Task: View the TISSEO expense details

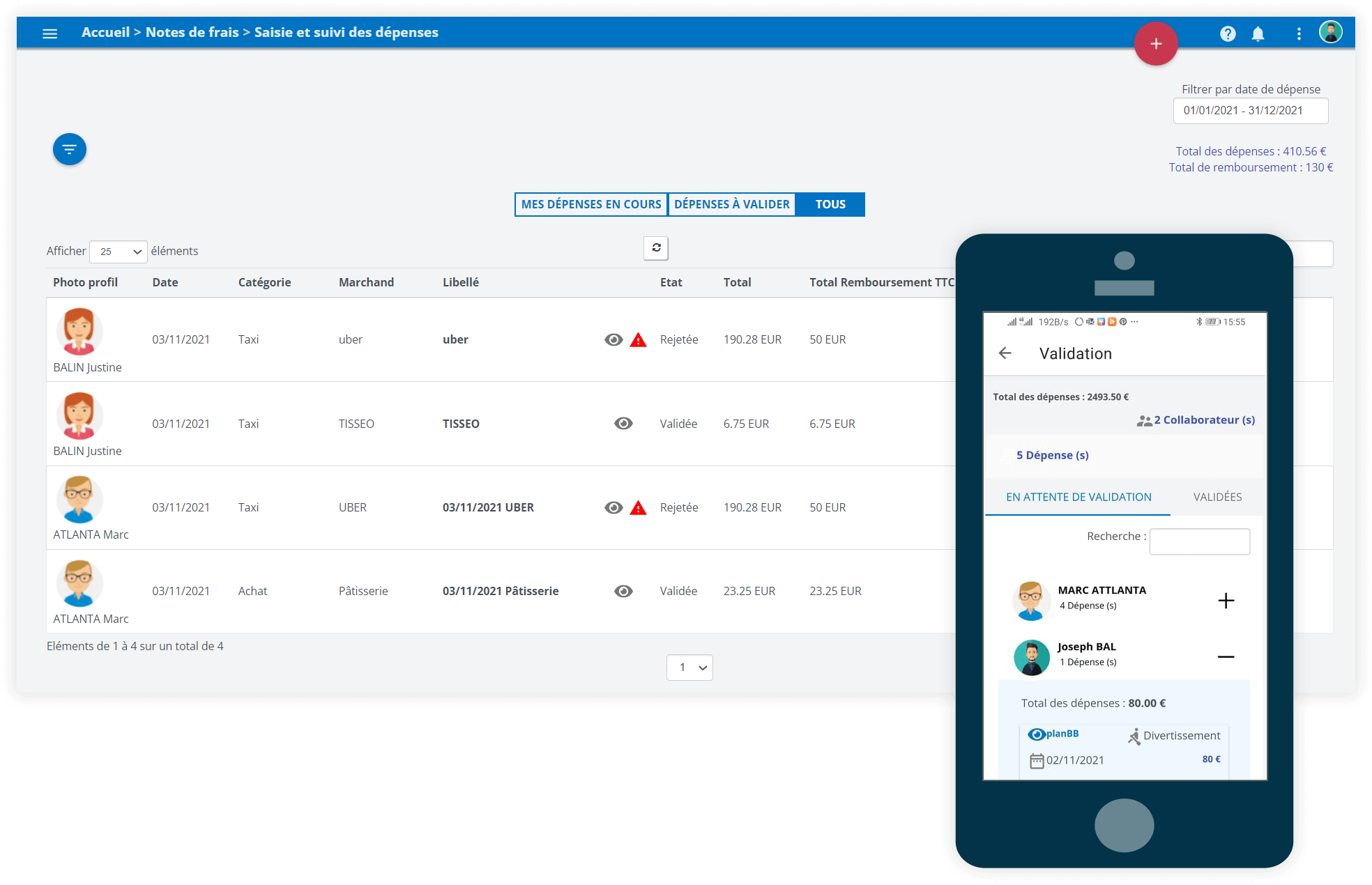Action: [623, 424]
